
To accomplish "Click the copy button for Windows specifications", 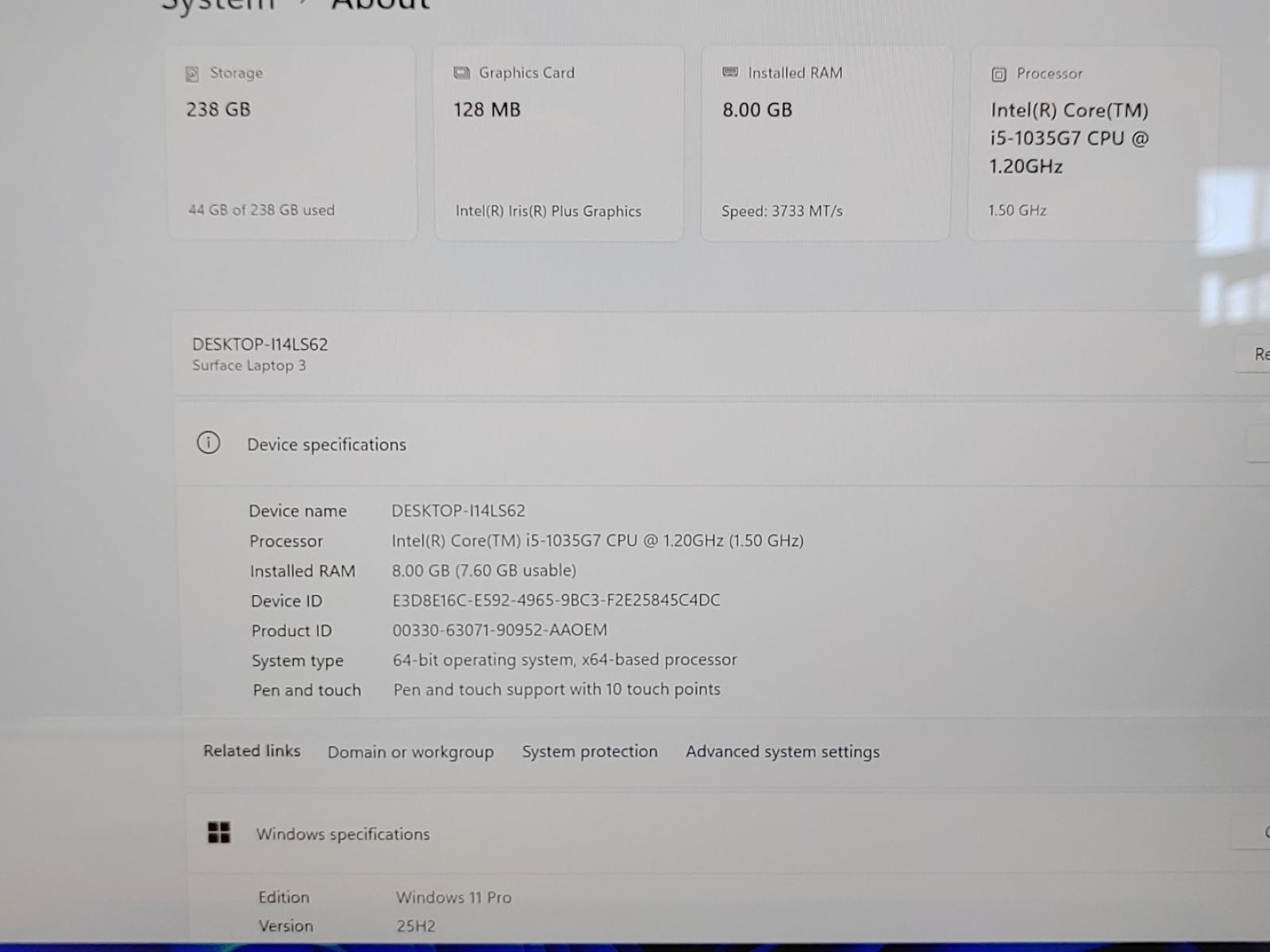I will [x=1252, y=833].
